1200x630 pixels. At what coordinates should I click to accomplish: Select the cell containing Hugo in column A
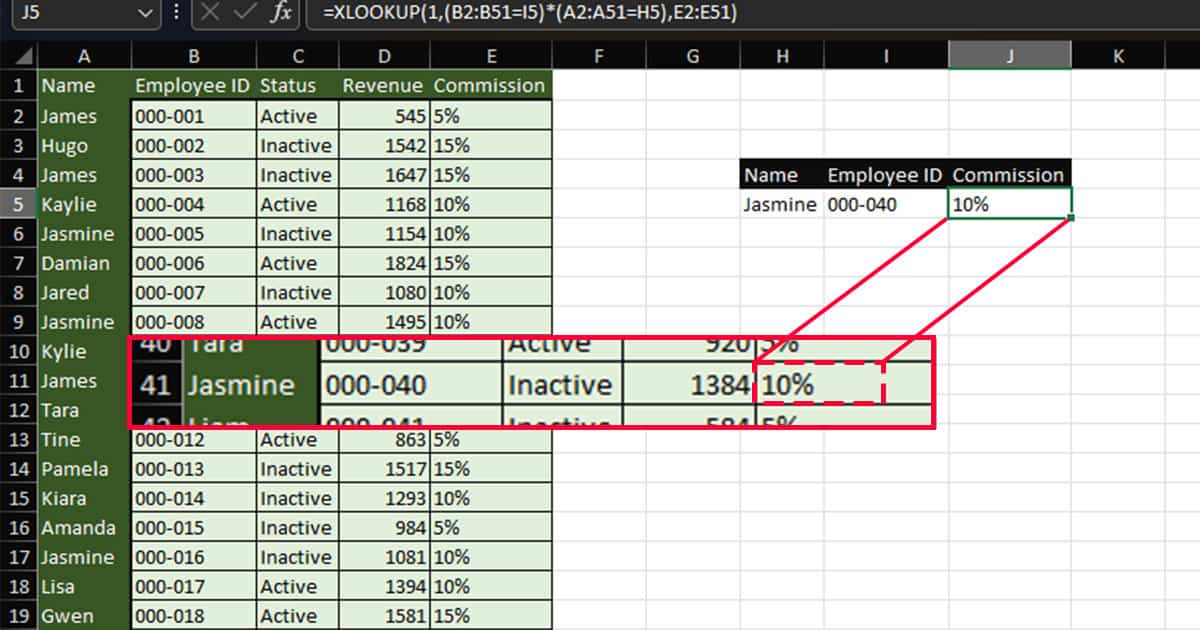pyautogui.click(x=63, y=145)
